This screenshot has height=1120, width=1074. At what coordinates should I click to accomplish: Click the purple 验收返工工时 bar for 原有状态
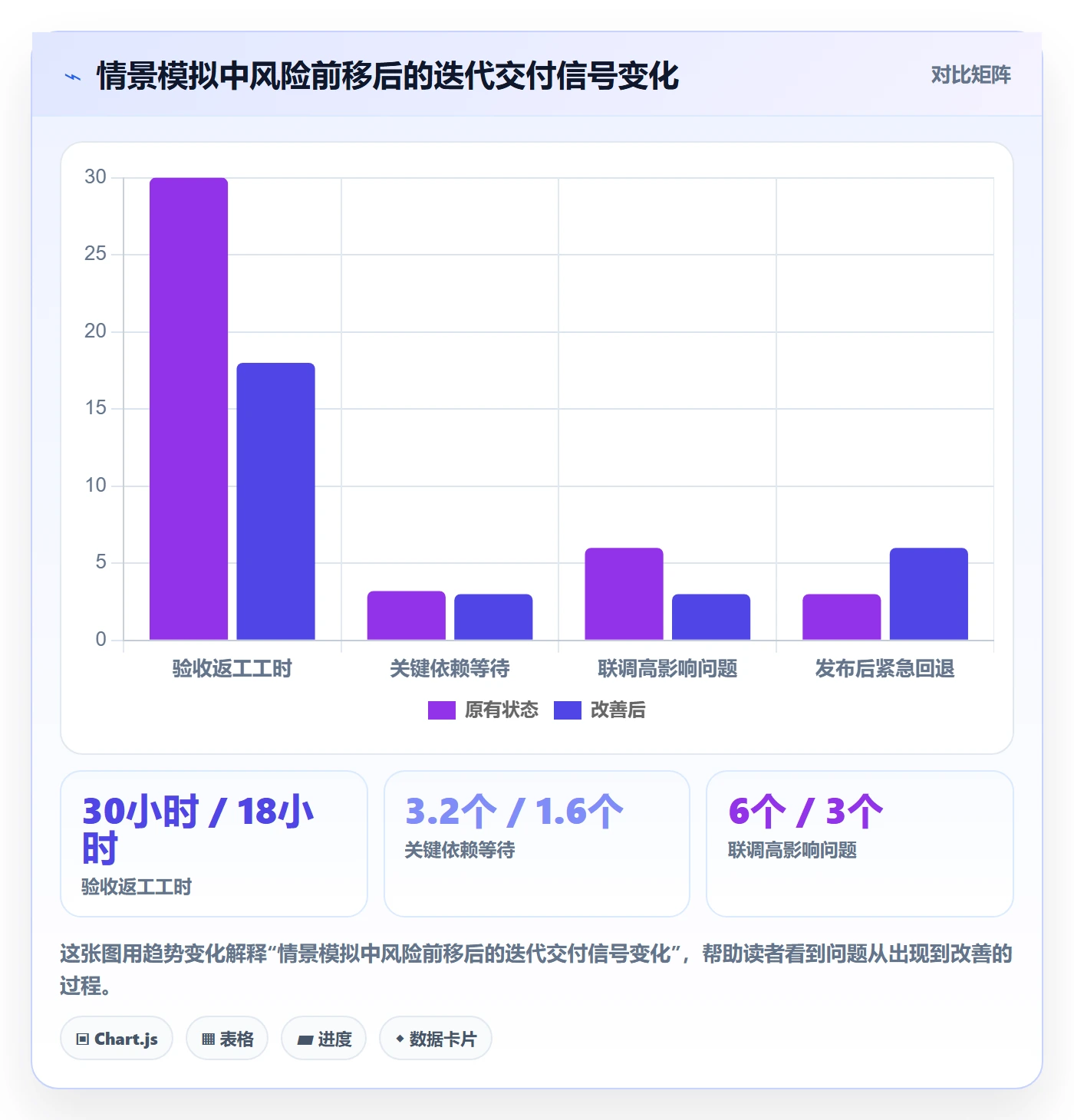[189, 409]
